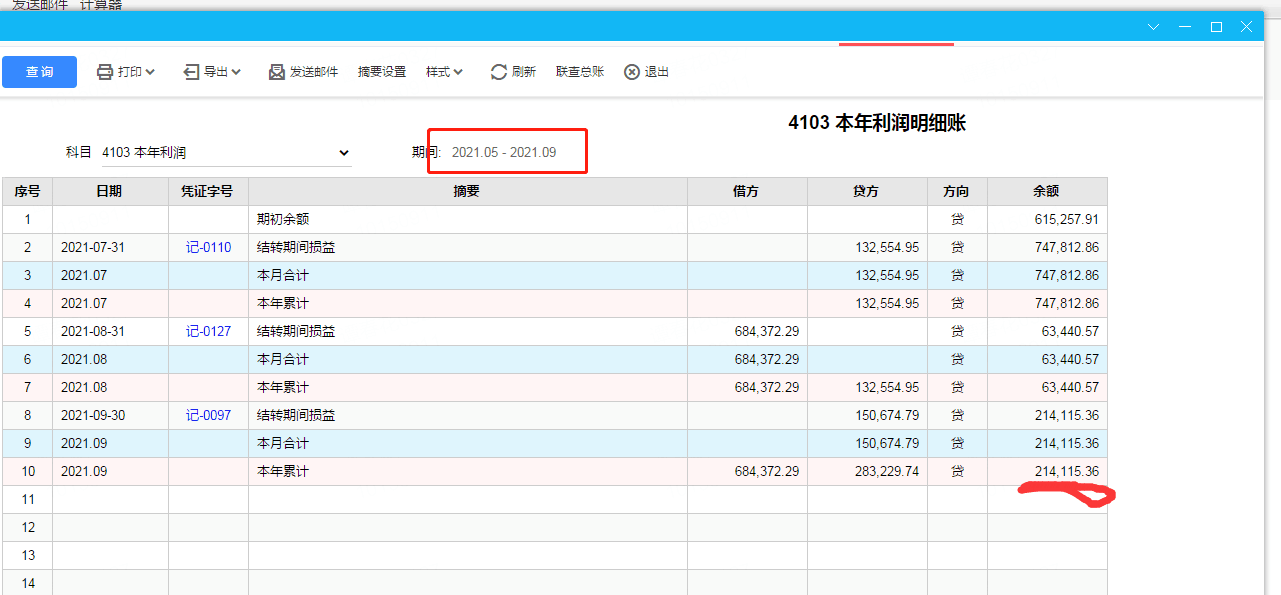Open voucher link 记-0110
The width and height of the screenshot is (1281, 595).
pyautogui.click(x=208, y=247)
